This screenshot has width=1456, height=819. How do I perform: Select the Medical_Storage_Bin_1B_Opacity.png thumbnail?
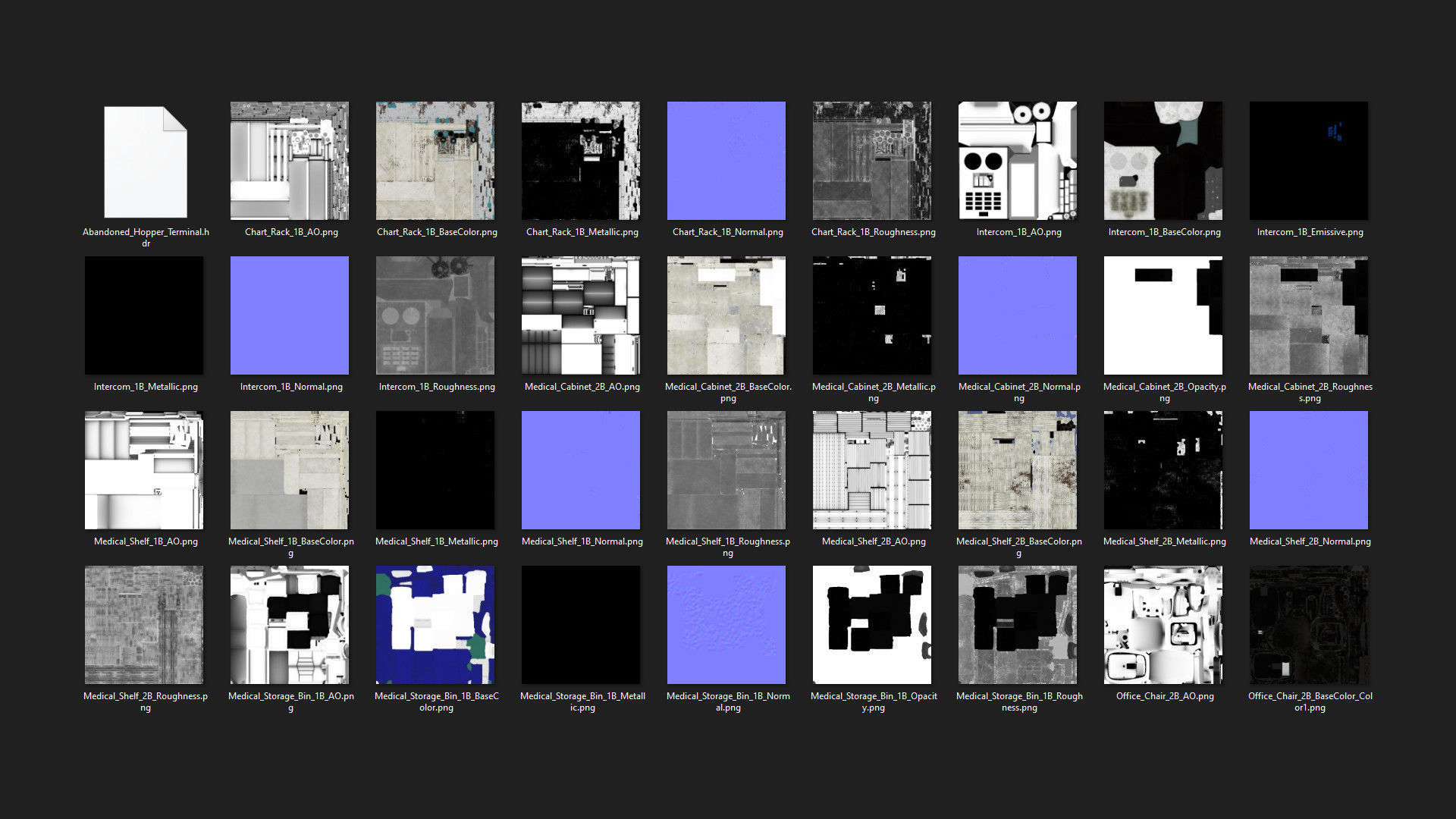(x=872, y=625)
